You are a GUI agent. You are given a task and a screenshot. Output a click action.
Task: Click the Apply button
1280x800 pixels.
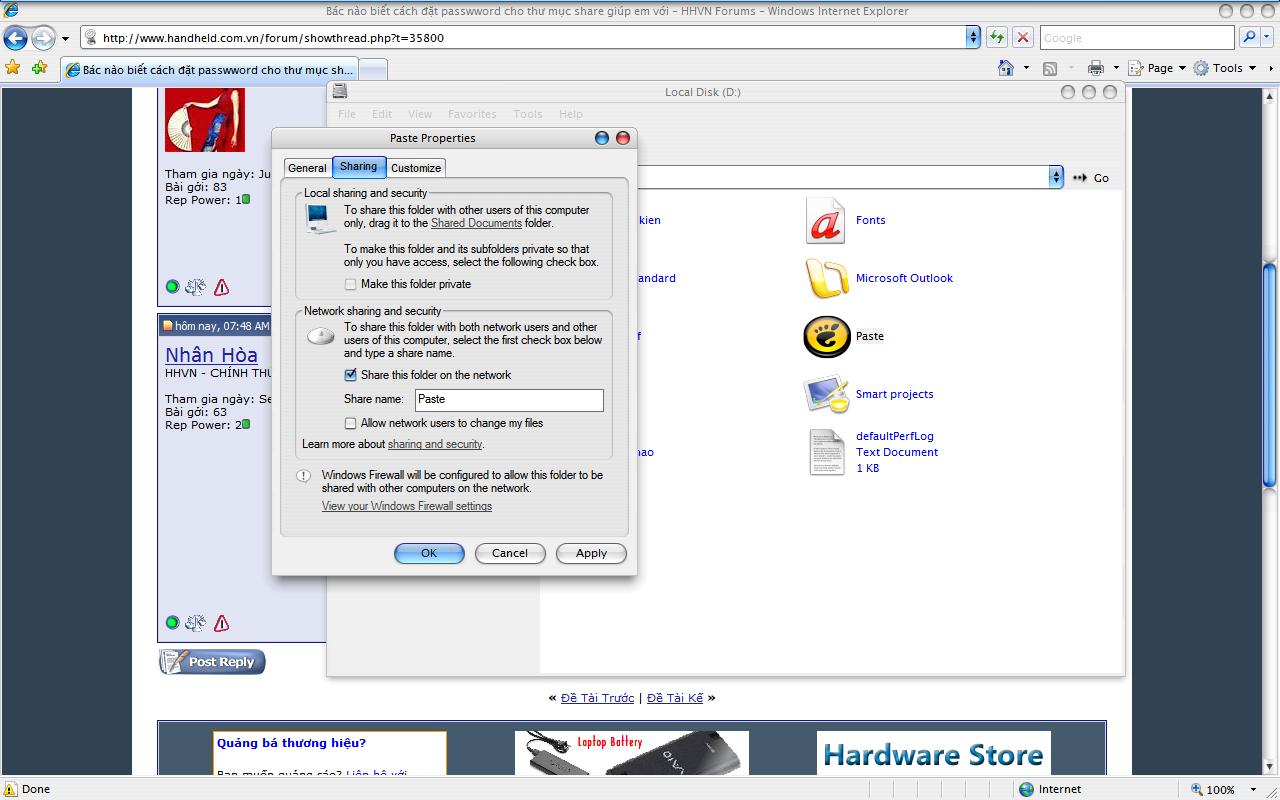(x=591, y=553)
